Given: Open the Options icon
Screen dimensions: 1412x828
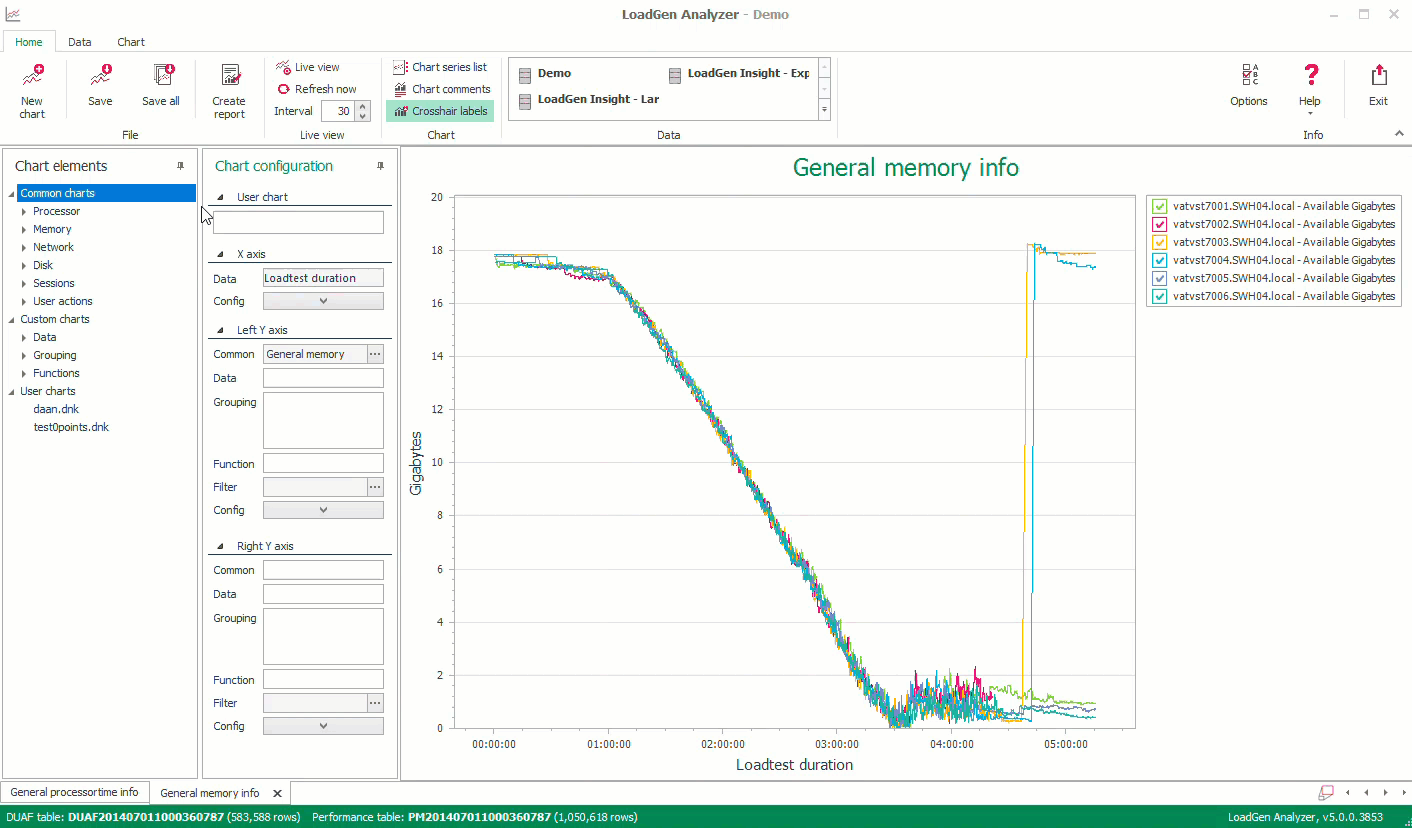Looking at the screenshot, I should click(1248, 78).
